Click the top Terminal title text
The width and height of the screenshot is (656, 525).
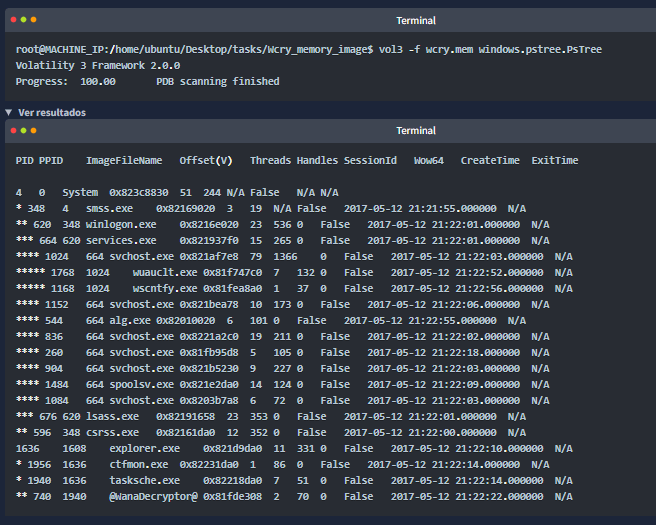(416, 20)
